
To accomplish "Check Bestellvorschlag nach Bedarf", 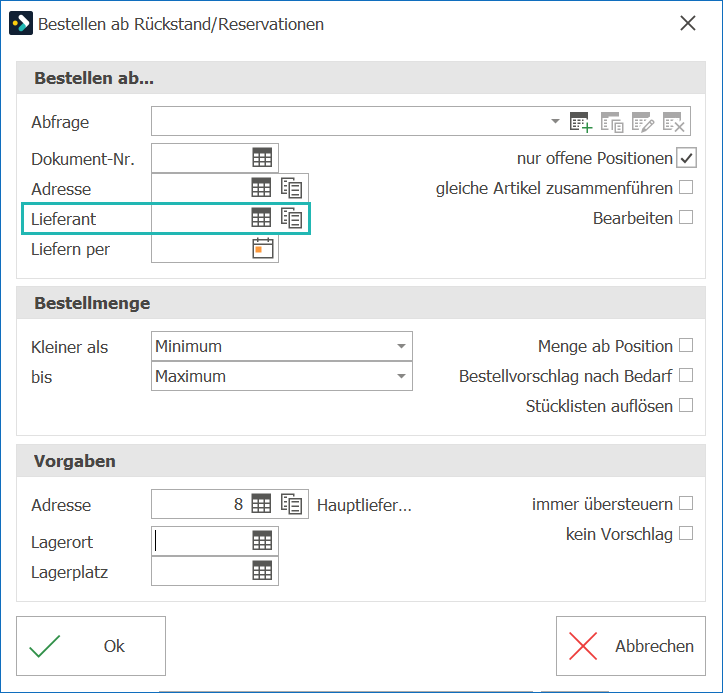I will pyautogui.click(x=686, y=375).
